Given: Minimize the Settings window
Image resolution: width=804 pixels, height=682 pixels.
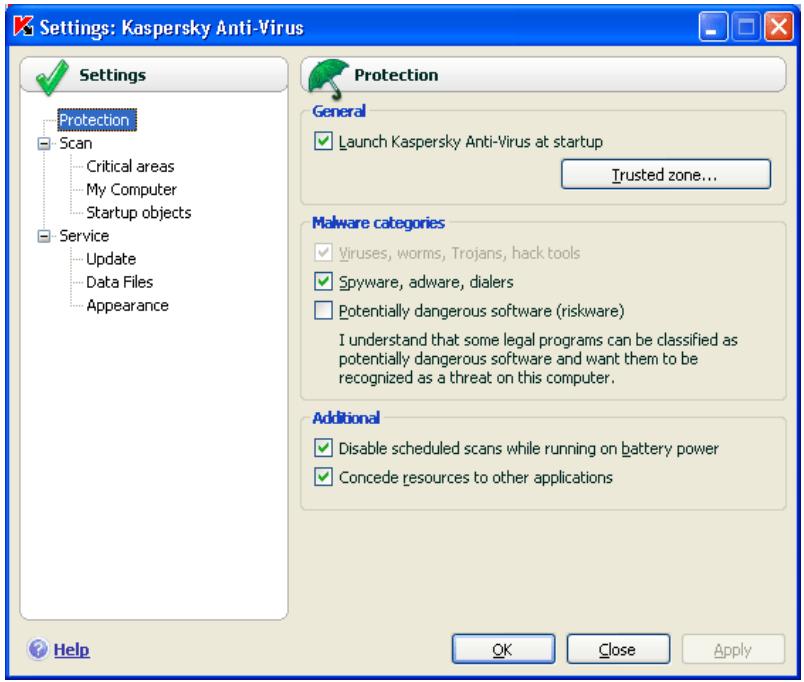Looking at the screenshot, I should 712,27.
